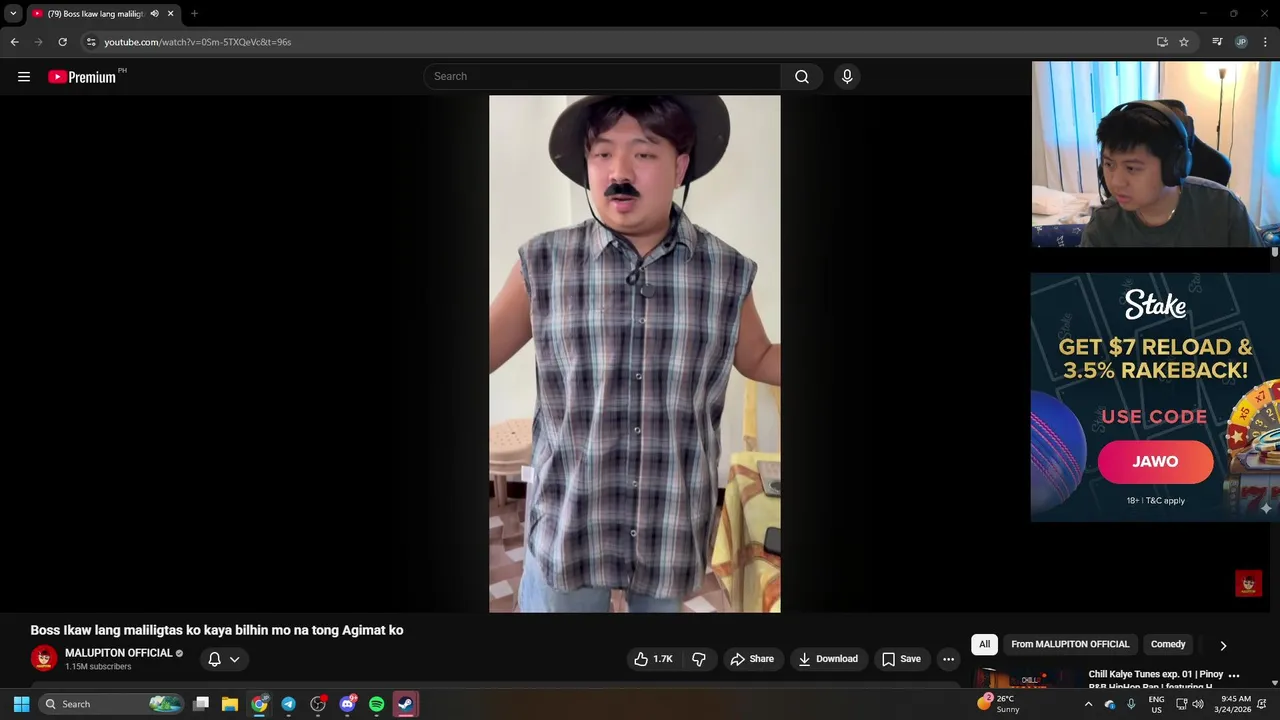Screen dimensions: 1280x720
Task: Open more actions ellipsis under video
Action: pyautogui.click(x=948, y=659)
